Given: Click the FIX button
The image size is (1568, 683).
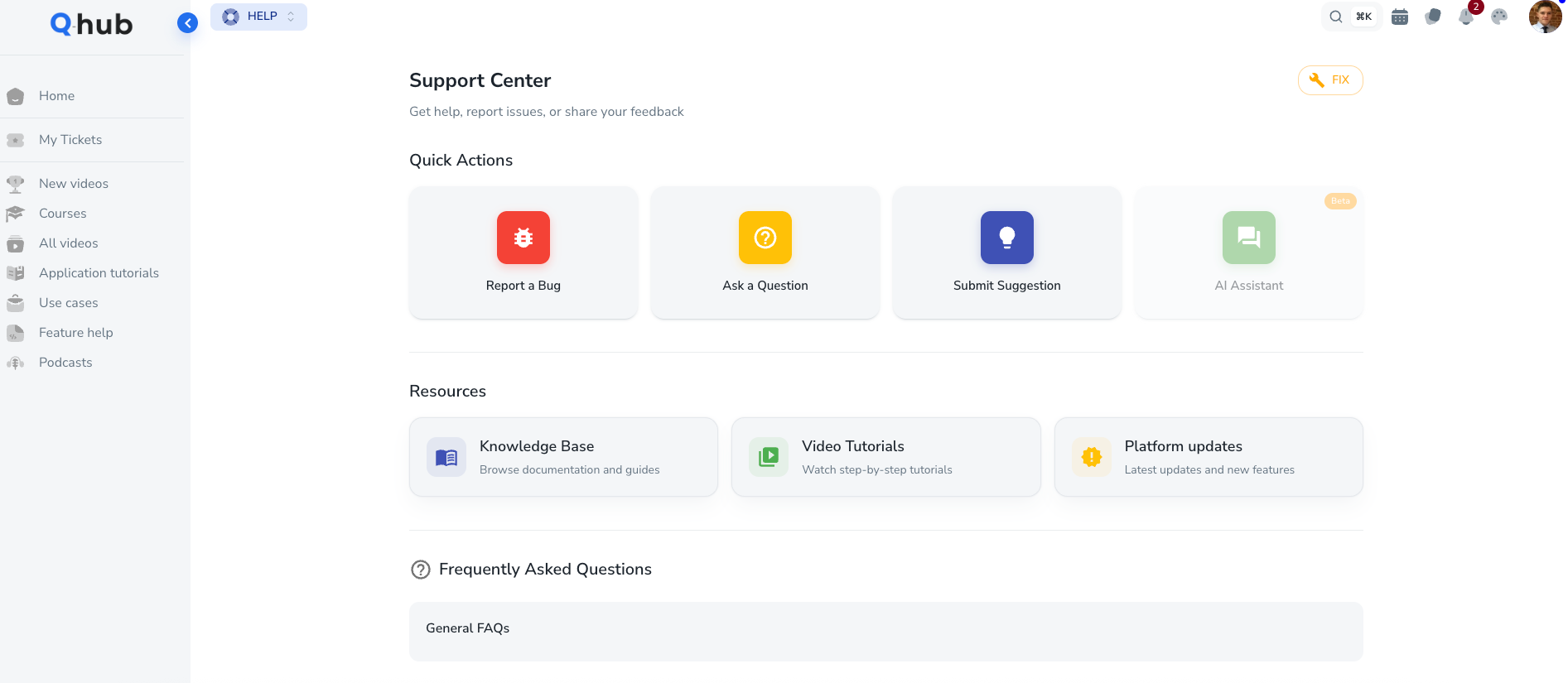Looking at the screenshot, I should click(x=1330, y=80).
